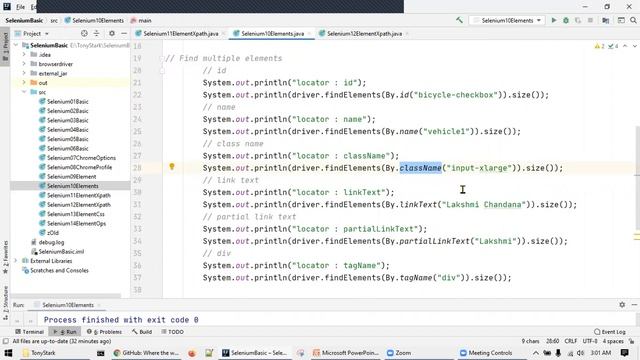Open Scratches and Consoles node
Viewport: 640px width, 360px height.
(x=59, y=270)
